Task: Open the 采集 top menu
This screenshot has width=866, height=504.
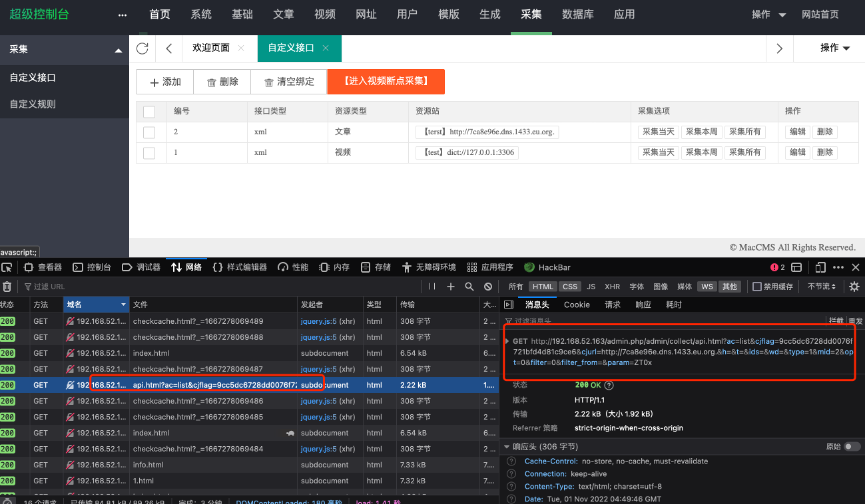Action: (531, 15)
